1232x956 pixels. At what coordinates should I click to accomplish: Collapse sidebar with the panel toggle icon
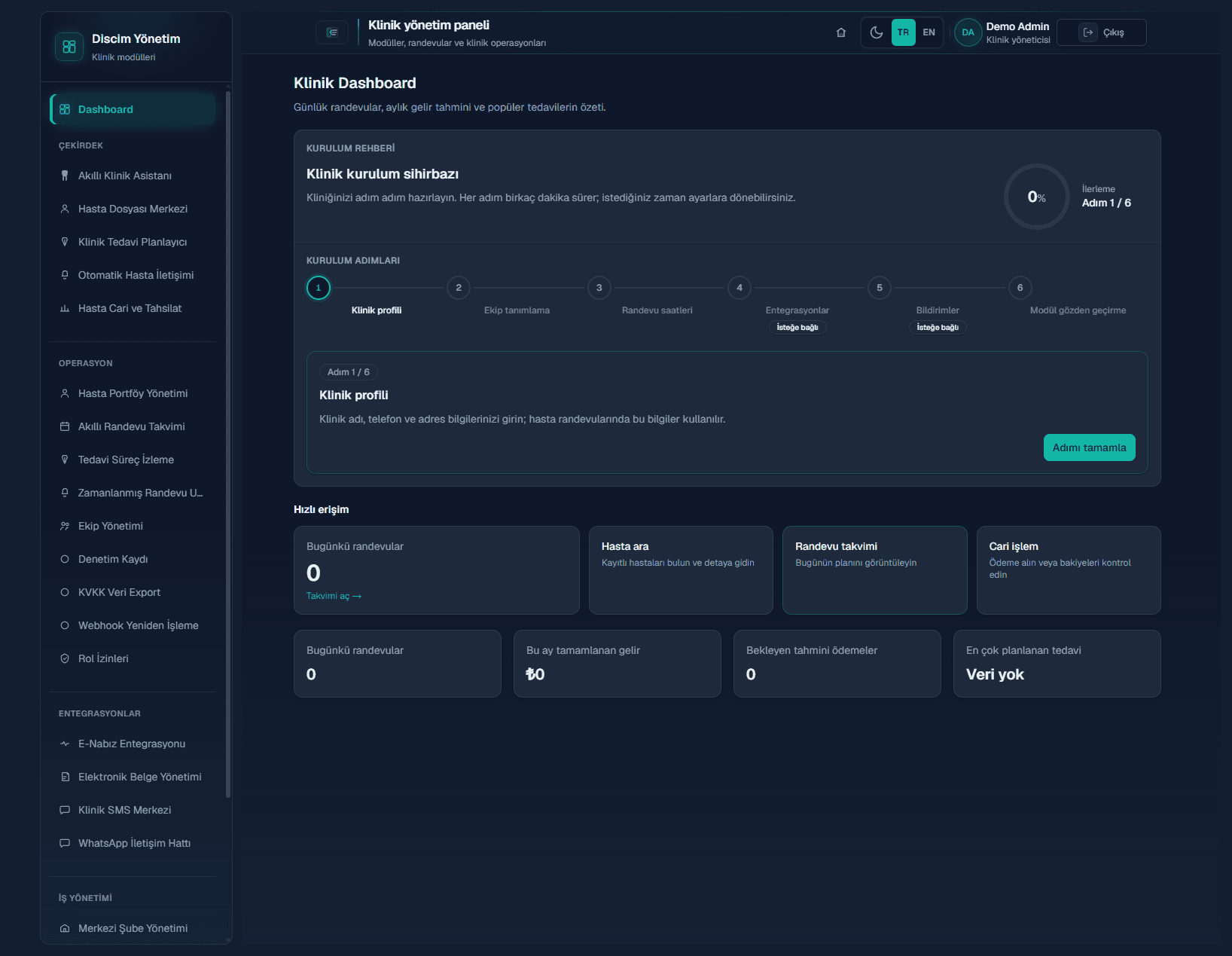coord(332,32)
